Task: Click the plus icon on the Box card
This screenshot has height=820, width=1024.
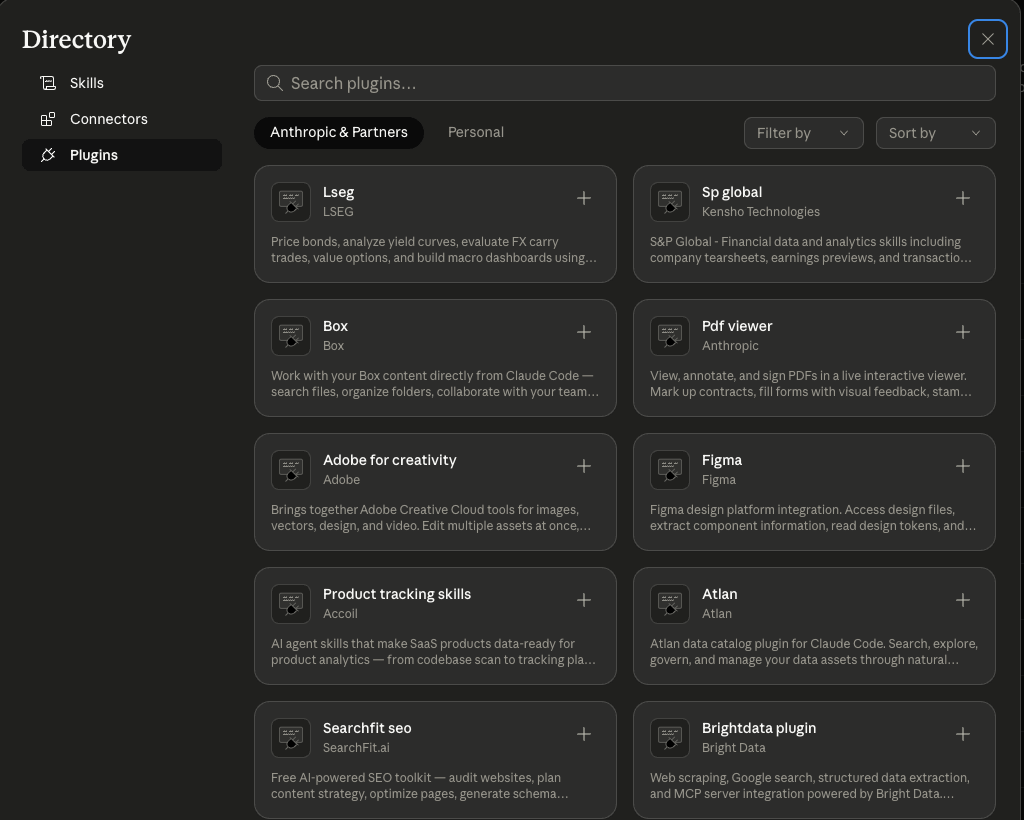Action: tap(584, 332)
